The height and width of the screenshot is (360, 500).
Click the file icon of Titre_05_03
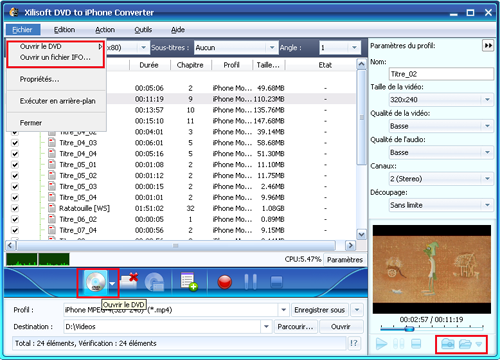(52, 186)
